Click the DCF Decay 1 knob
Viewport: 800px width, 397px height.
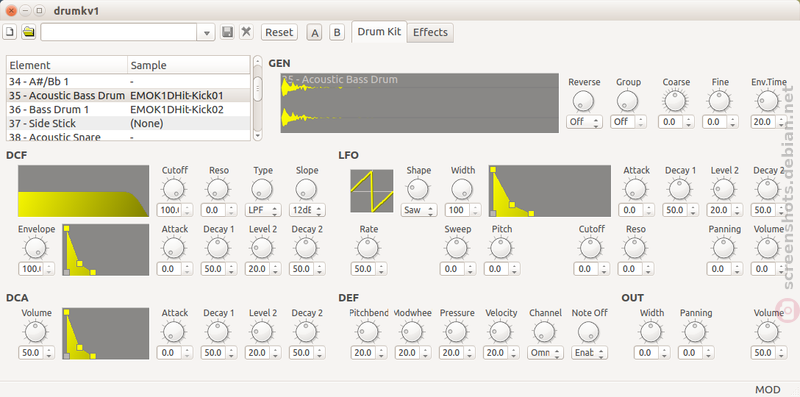218,249
